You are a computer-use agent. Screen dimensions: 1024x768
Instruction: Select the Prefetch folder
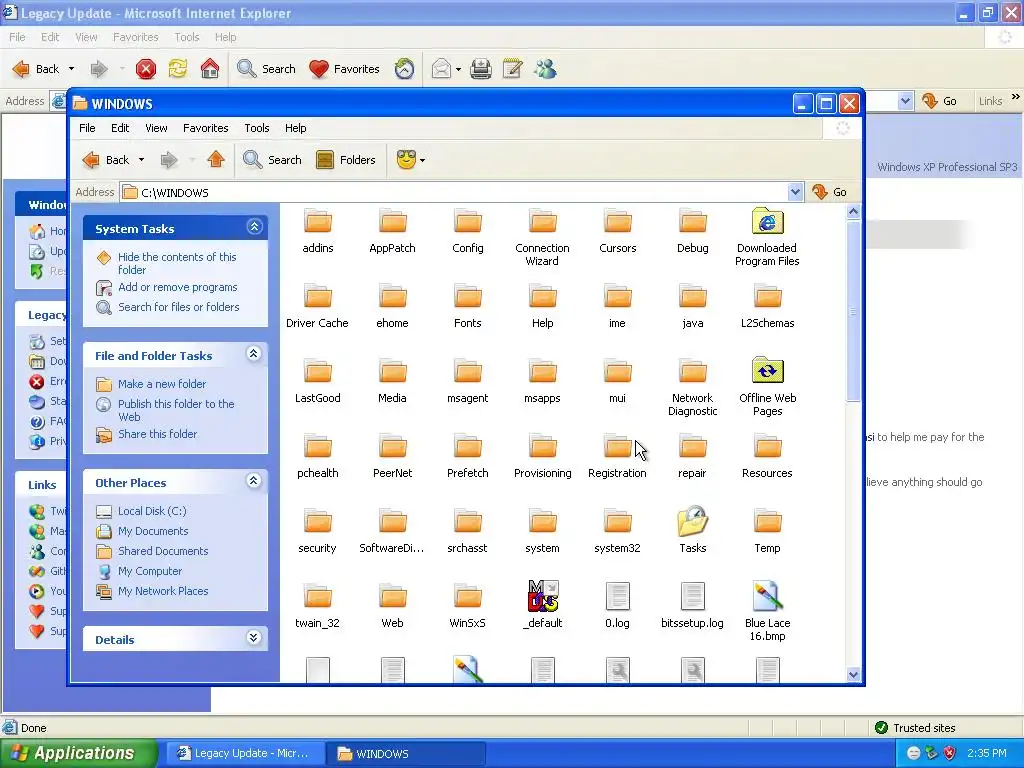tap(468, 456)
